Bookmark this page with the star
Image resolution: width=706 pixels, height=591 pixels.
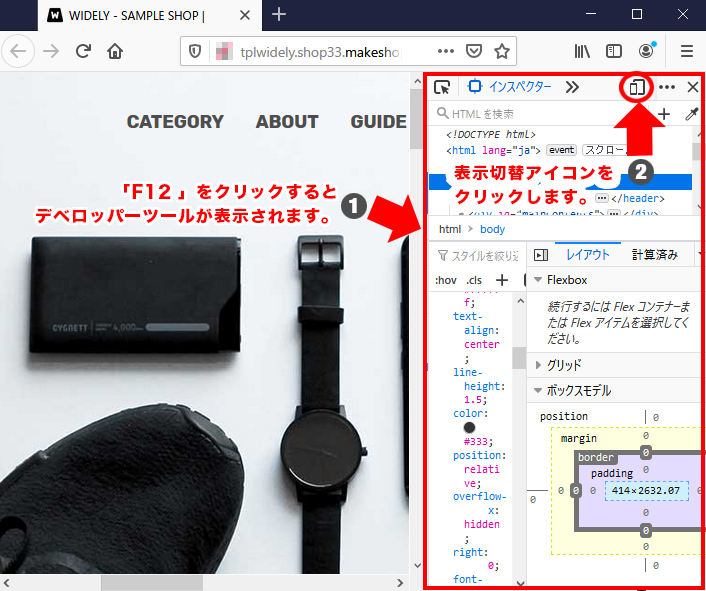(x=502, y=51)
